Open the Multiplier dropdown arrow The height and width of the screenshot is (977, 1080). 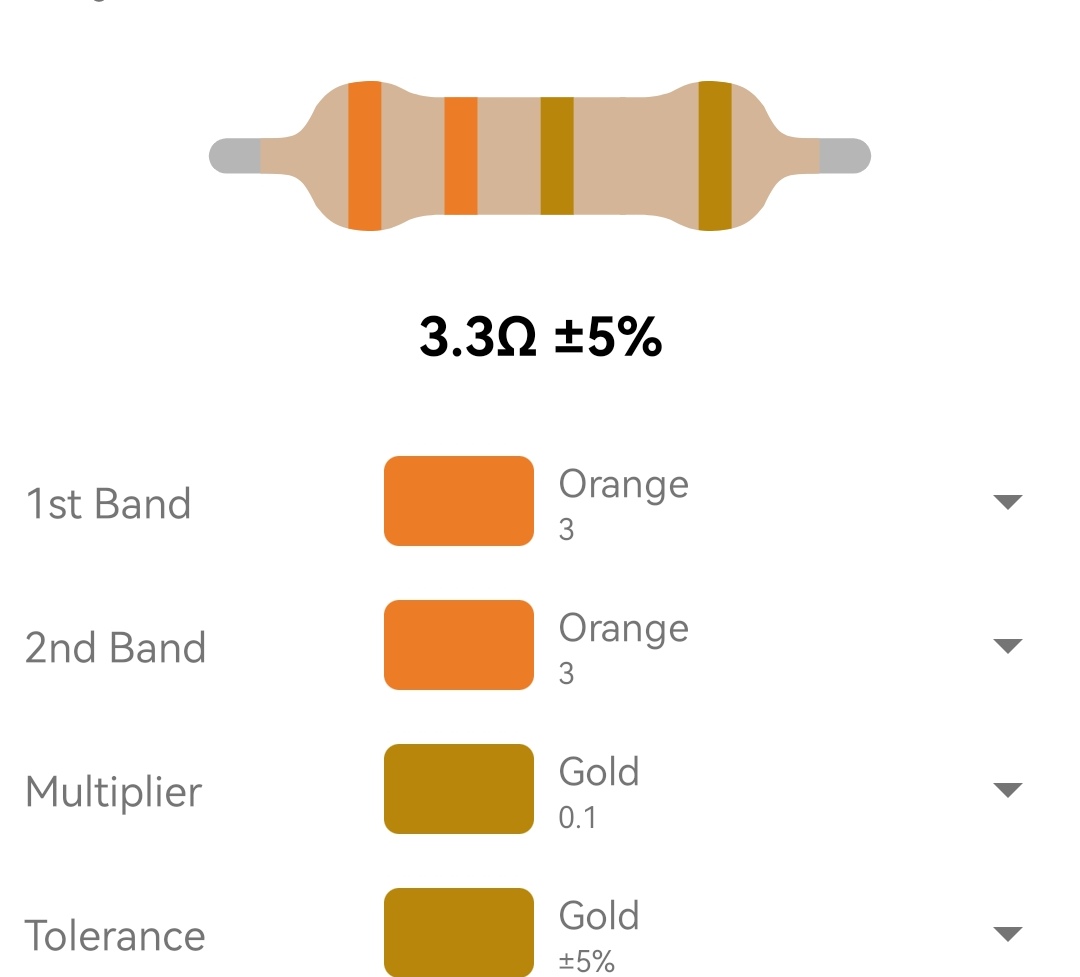pyautogui.click(x=1008, y=790)
